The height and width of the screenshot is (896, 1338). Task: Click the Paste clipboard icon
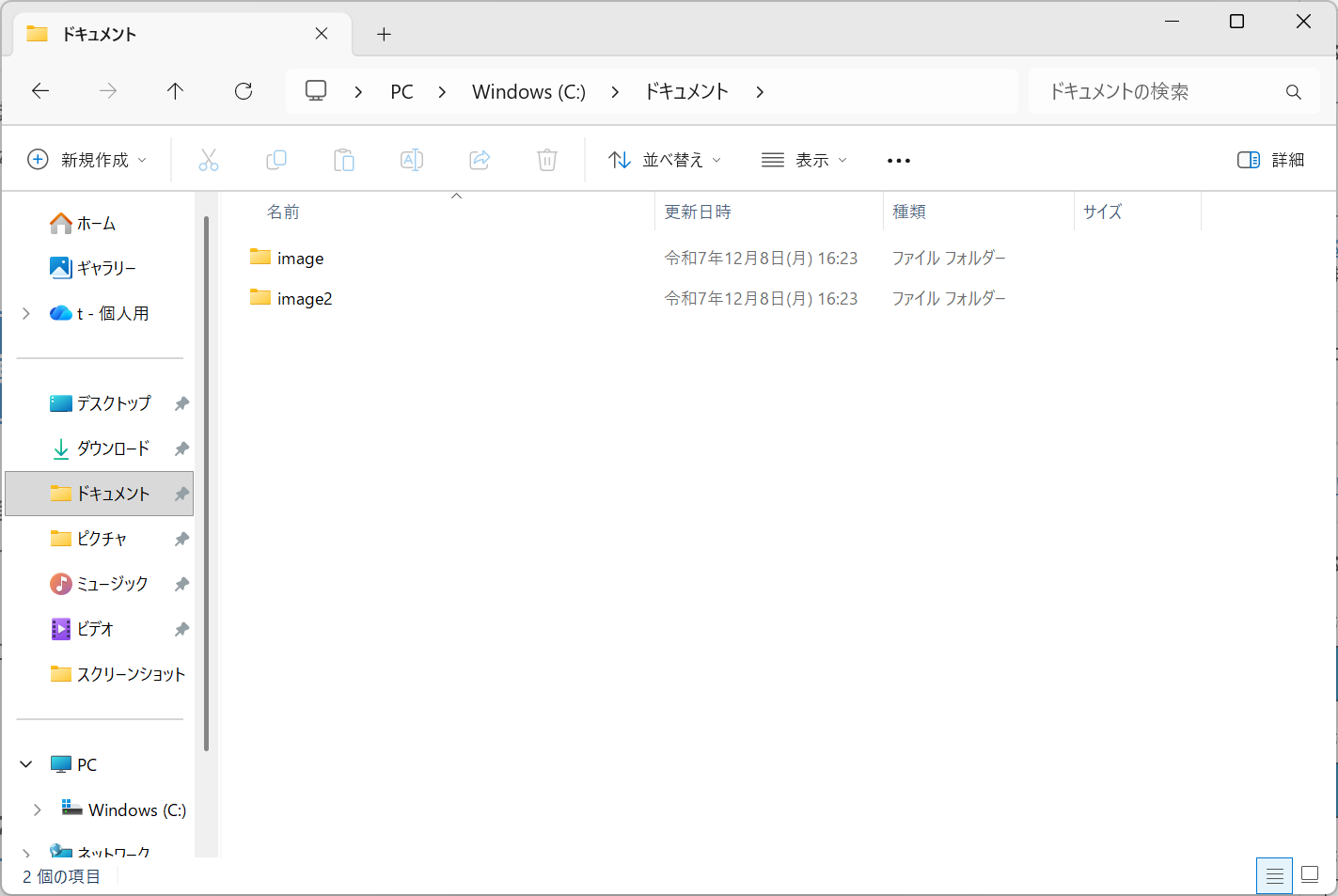click(344, 160)
